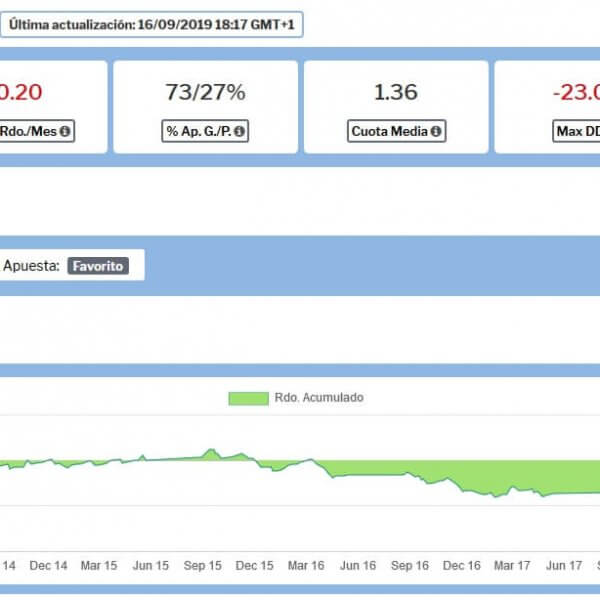Click the Sep 16 axis label
The height and width of the screenshot is (600, 600).
click(x=410, y=566)
